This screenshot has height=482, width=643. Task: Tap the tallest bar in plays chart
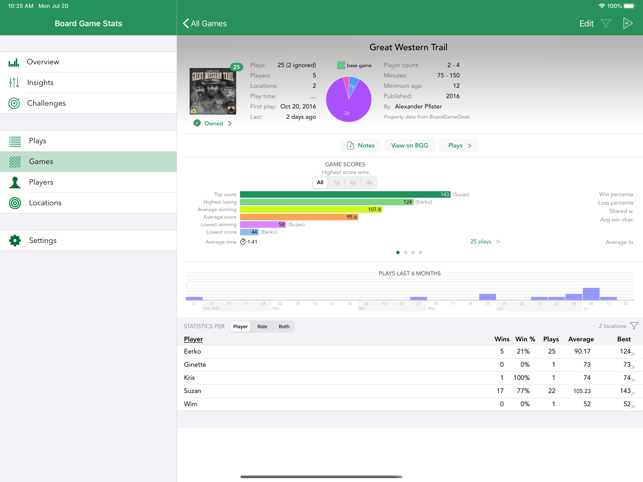click(x=591, y=294)
